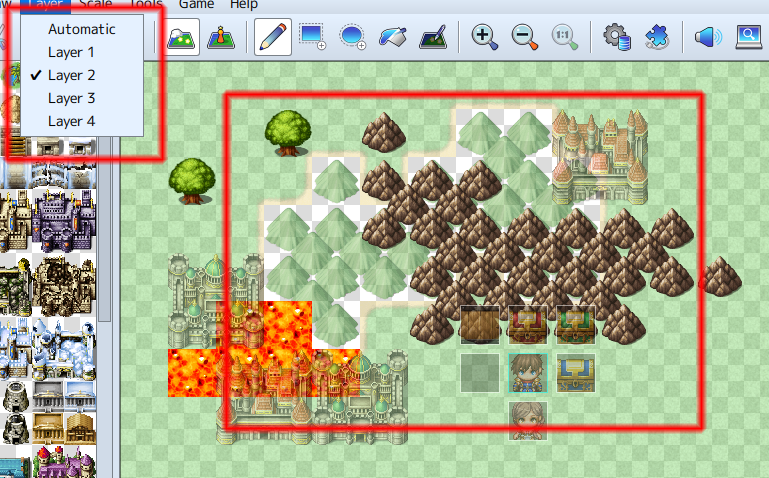Click the green treasure chest on map
The height and width of the screenshot is (478, 769).
pos(575,325)
